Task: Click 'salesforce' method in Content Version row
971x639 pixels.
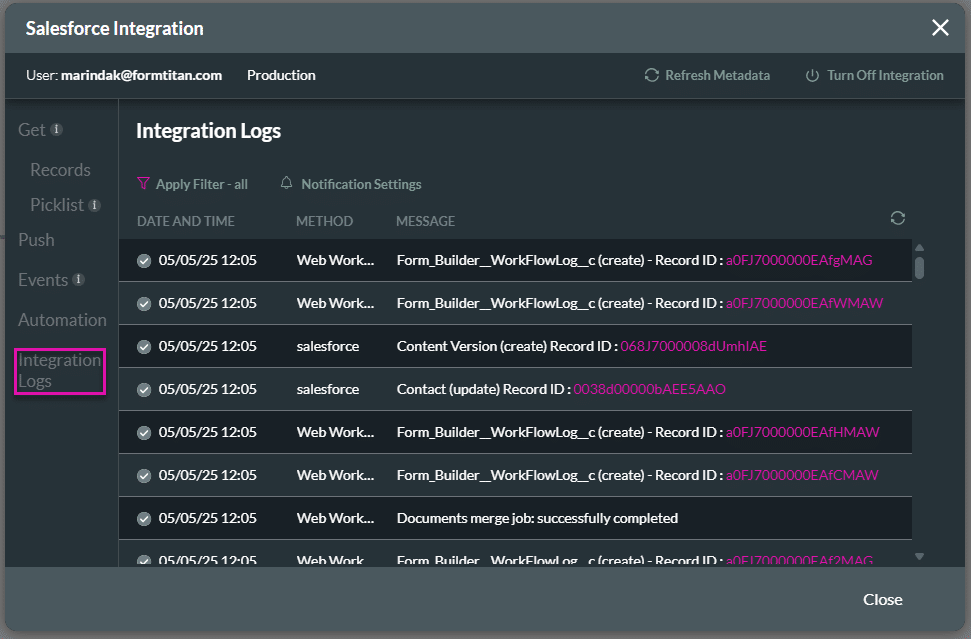Action: click(328, 346)
